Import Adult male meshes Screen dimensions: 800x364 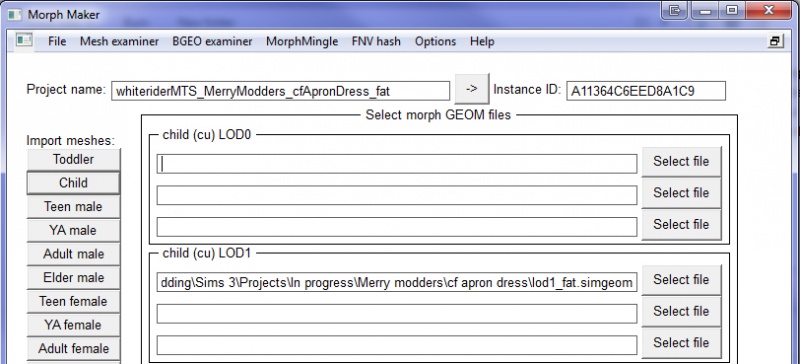point(73,254)
